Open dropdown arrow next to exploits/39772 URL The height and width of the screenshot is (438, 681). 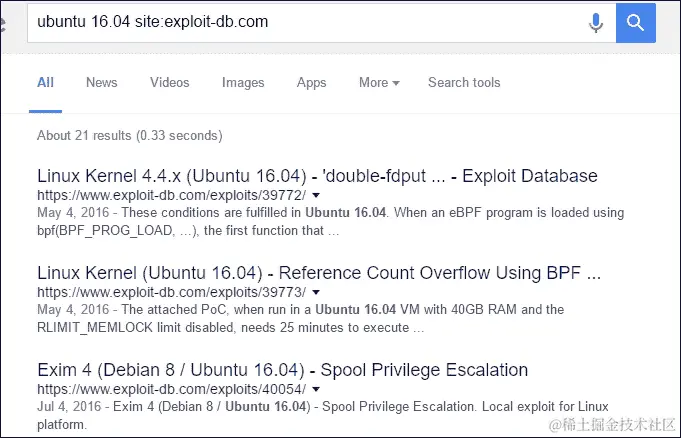tap(316, 195)
